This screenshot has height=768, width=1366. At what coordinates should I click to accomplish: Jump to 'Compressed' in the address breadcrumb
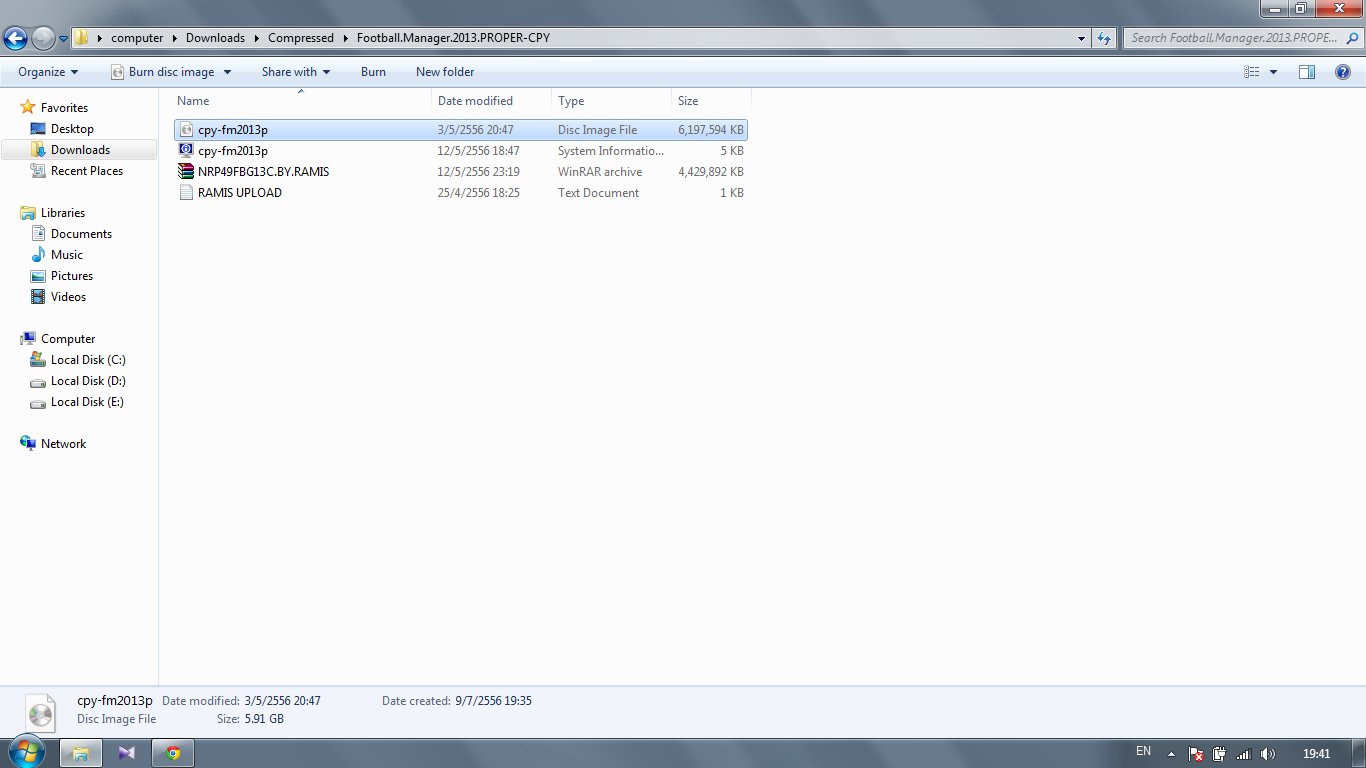click(301, 38)
